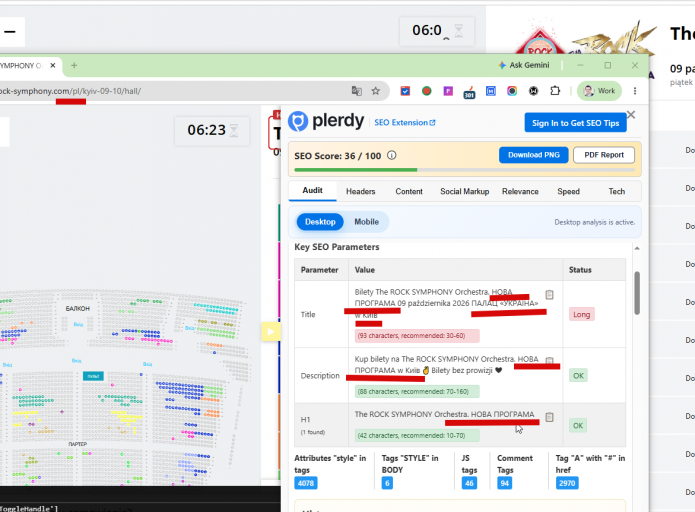Bookmark page with the star icon

(376, 91)
